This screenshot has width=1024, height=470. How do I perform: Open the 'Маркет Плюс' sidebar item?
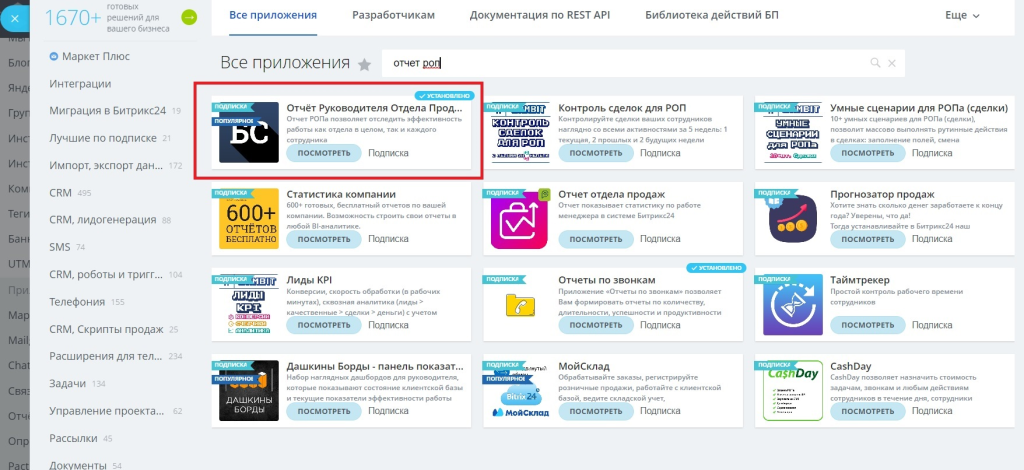tap(89, 56)
